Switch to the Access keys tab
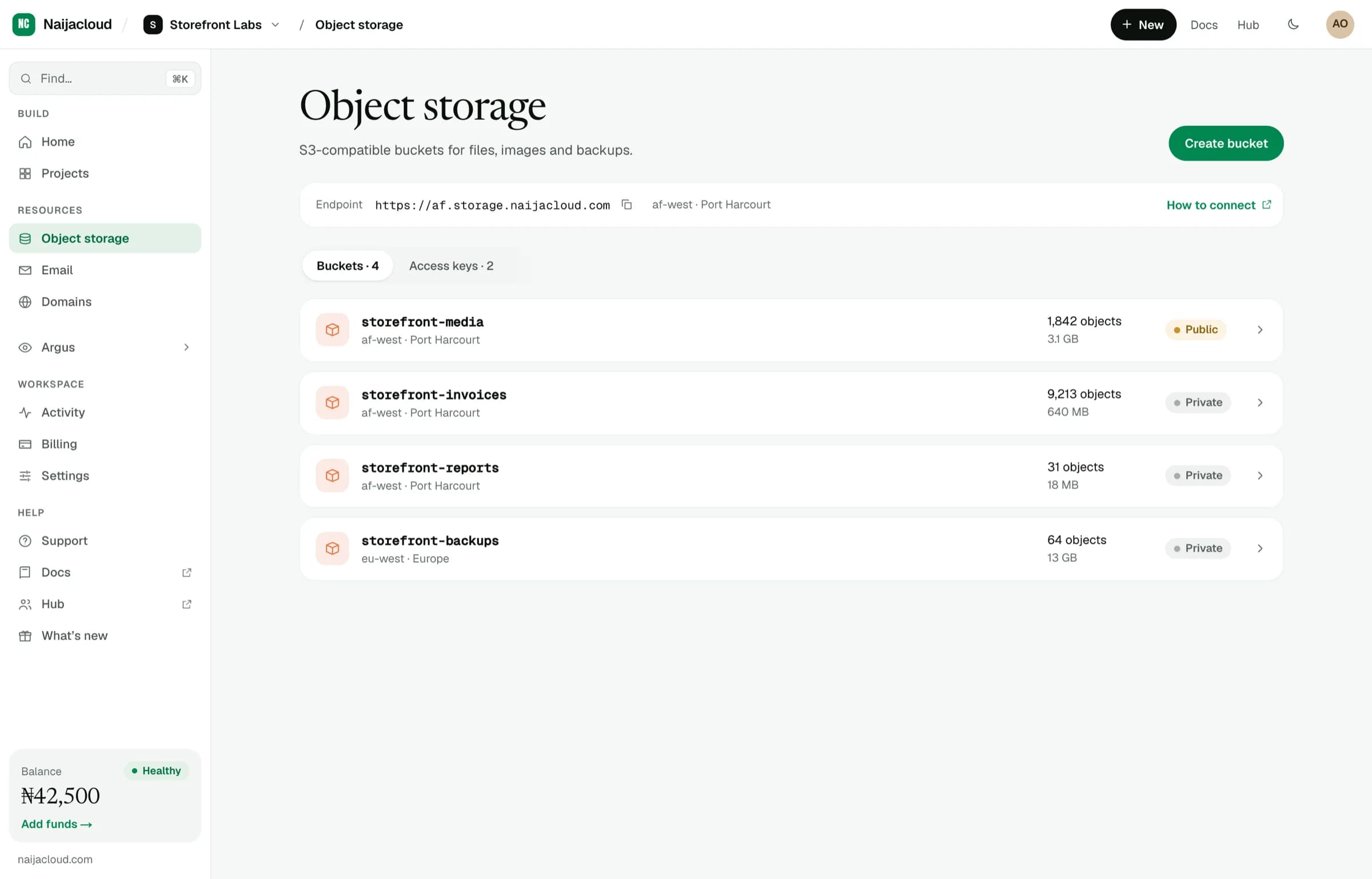Screen dimensions: 1372x879 tap(451, 266)
